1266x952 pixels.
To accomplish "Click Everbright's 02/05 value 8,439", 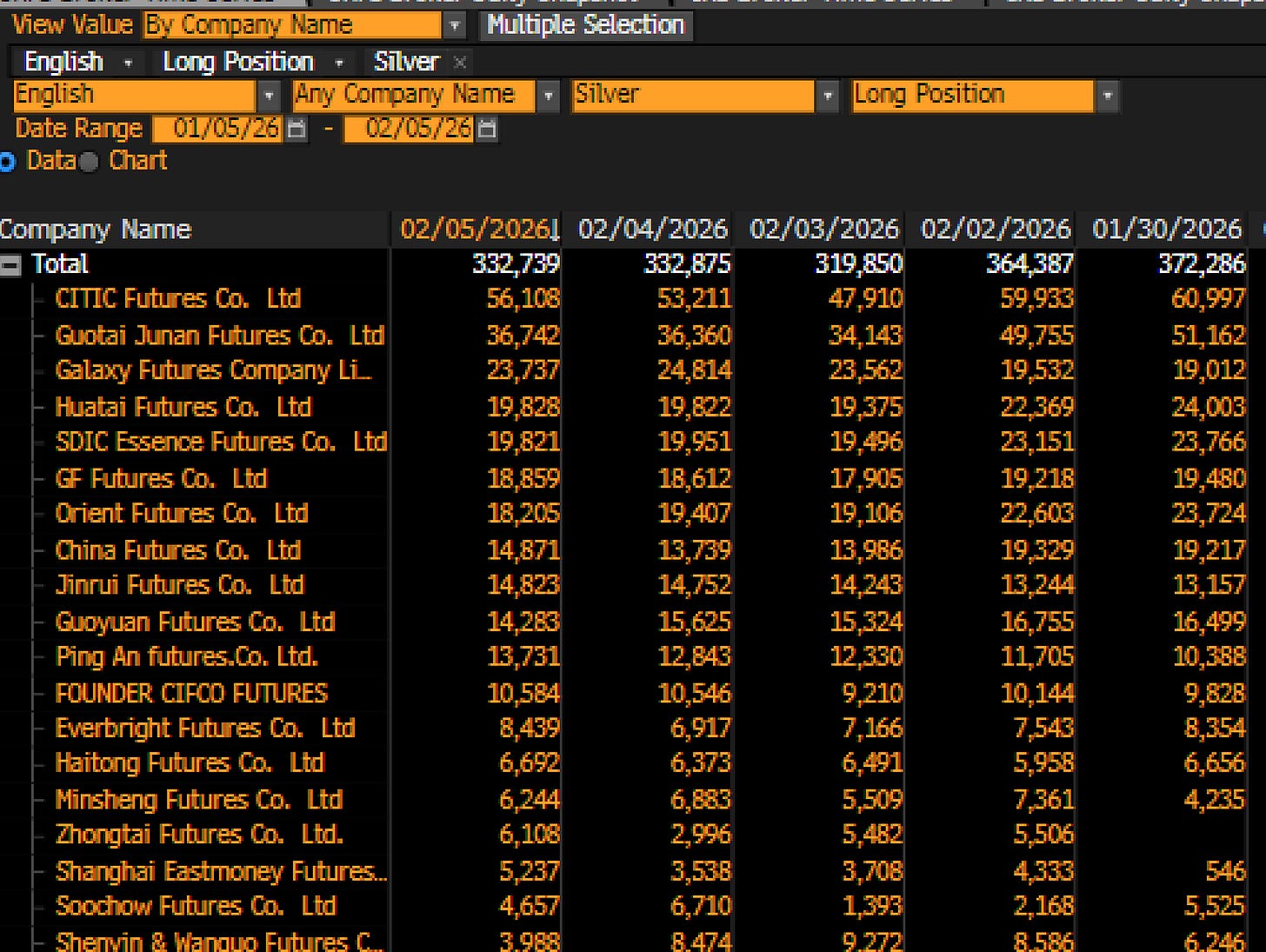I will coord(529,728).
